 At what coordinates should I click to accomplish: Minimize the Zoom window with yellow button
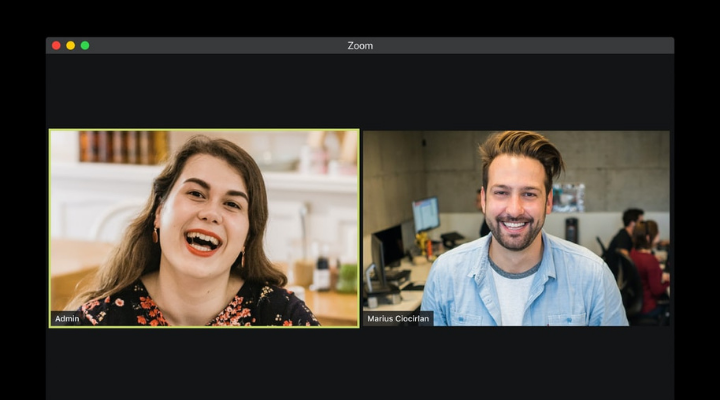click(x=70, y=45)
